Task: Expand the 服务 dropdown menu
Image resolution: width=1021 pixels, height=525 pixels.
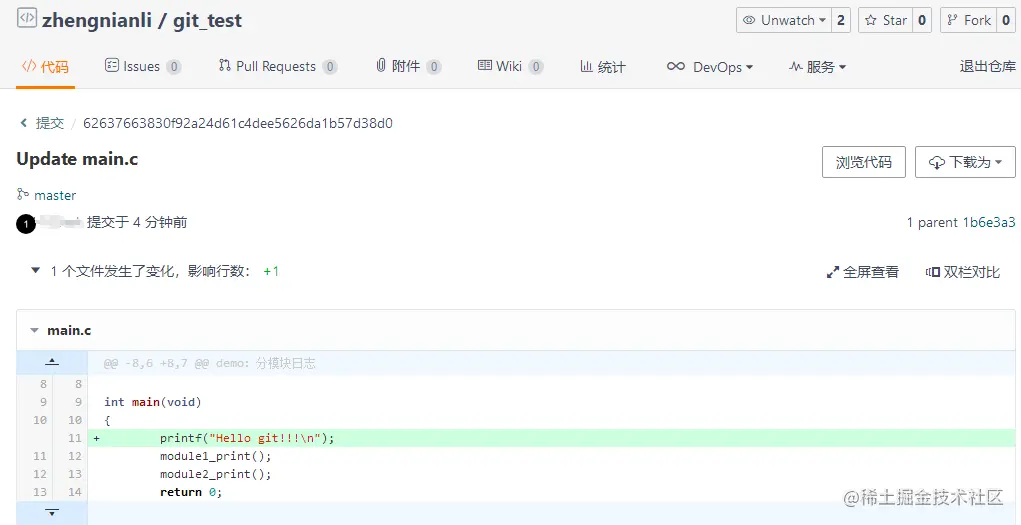Action: 817,66
